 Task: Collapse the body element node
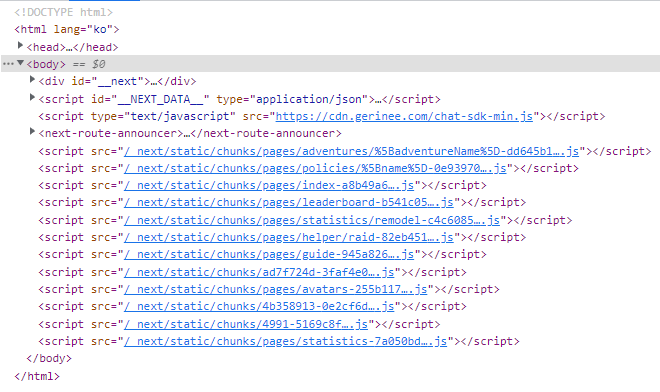20,63
